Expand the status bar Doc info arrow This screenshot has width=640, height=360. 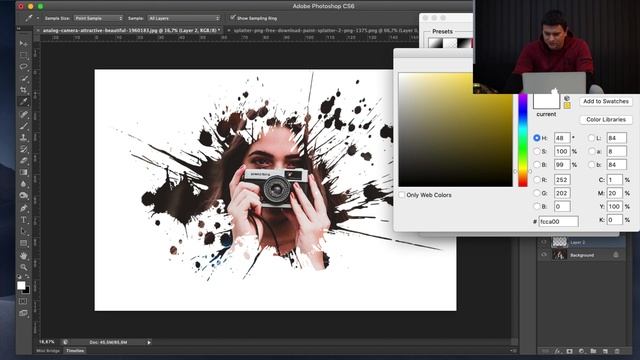[149, 342]
